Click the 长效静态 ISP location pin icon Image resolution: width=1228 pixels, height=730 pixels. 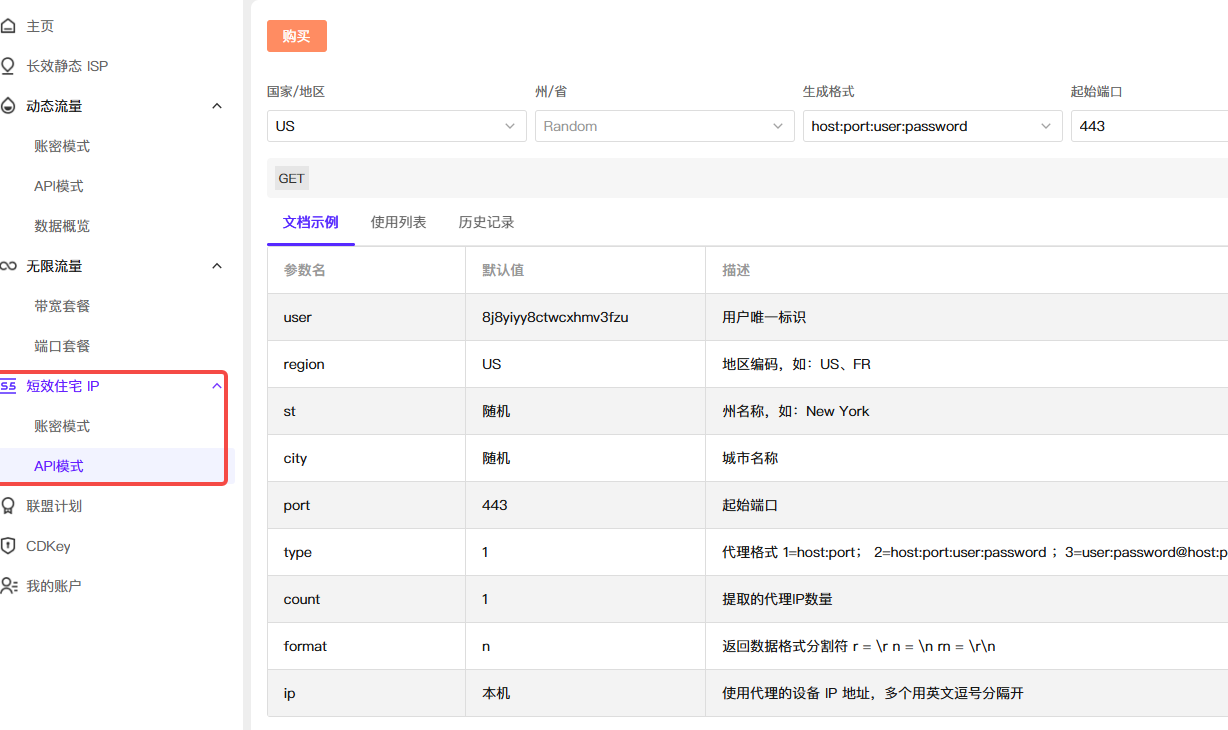coord(9,66)
